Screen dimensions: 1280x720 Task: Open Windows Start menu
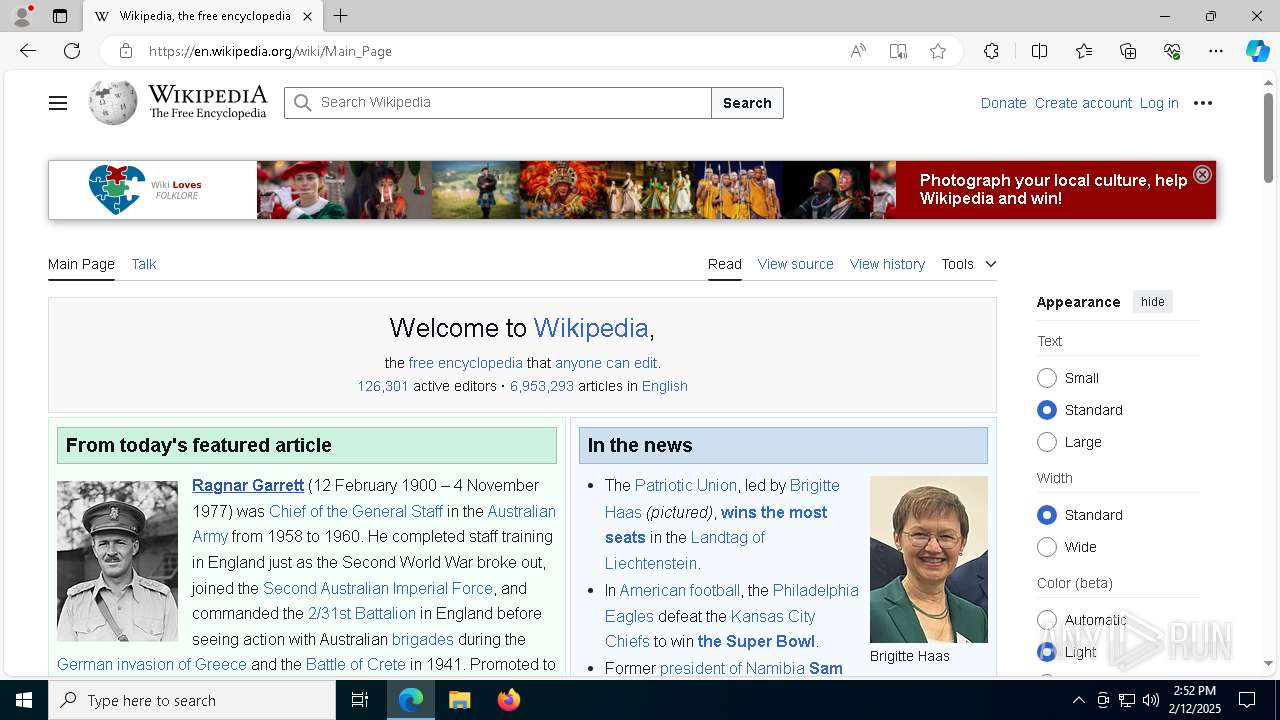click(24, 700)
